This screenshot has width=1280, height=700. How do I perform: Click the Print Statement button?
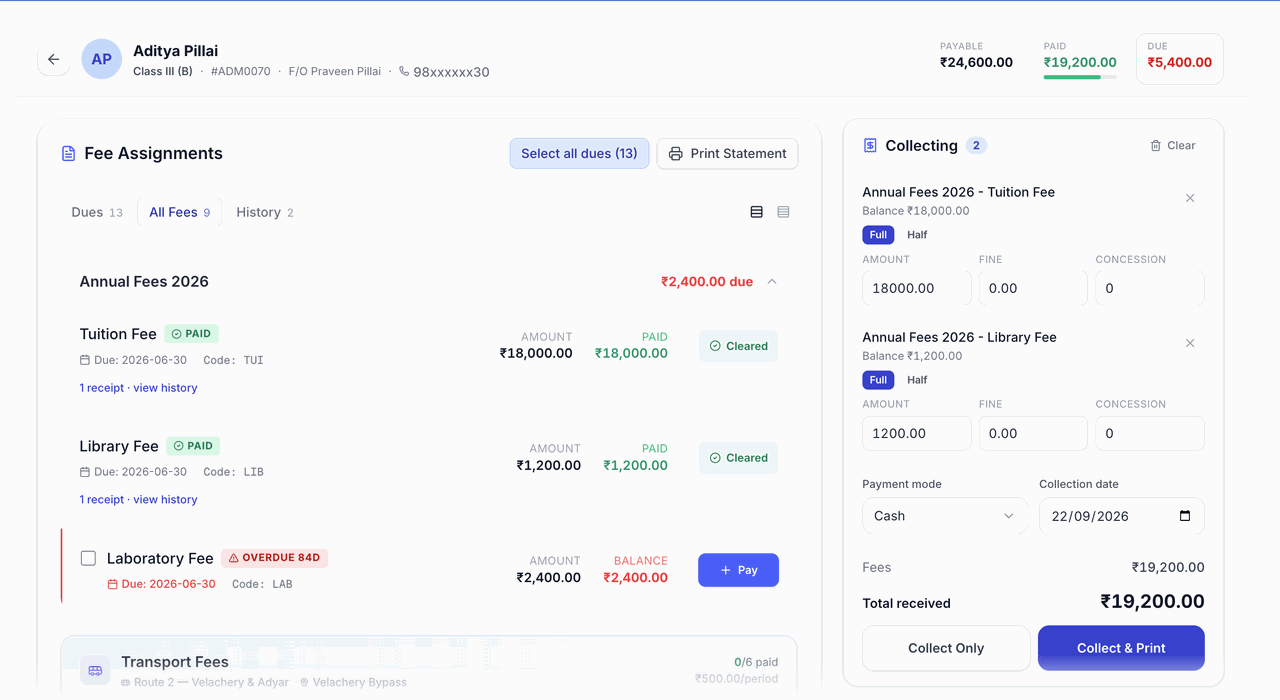[x=727, y=153]
